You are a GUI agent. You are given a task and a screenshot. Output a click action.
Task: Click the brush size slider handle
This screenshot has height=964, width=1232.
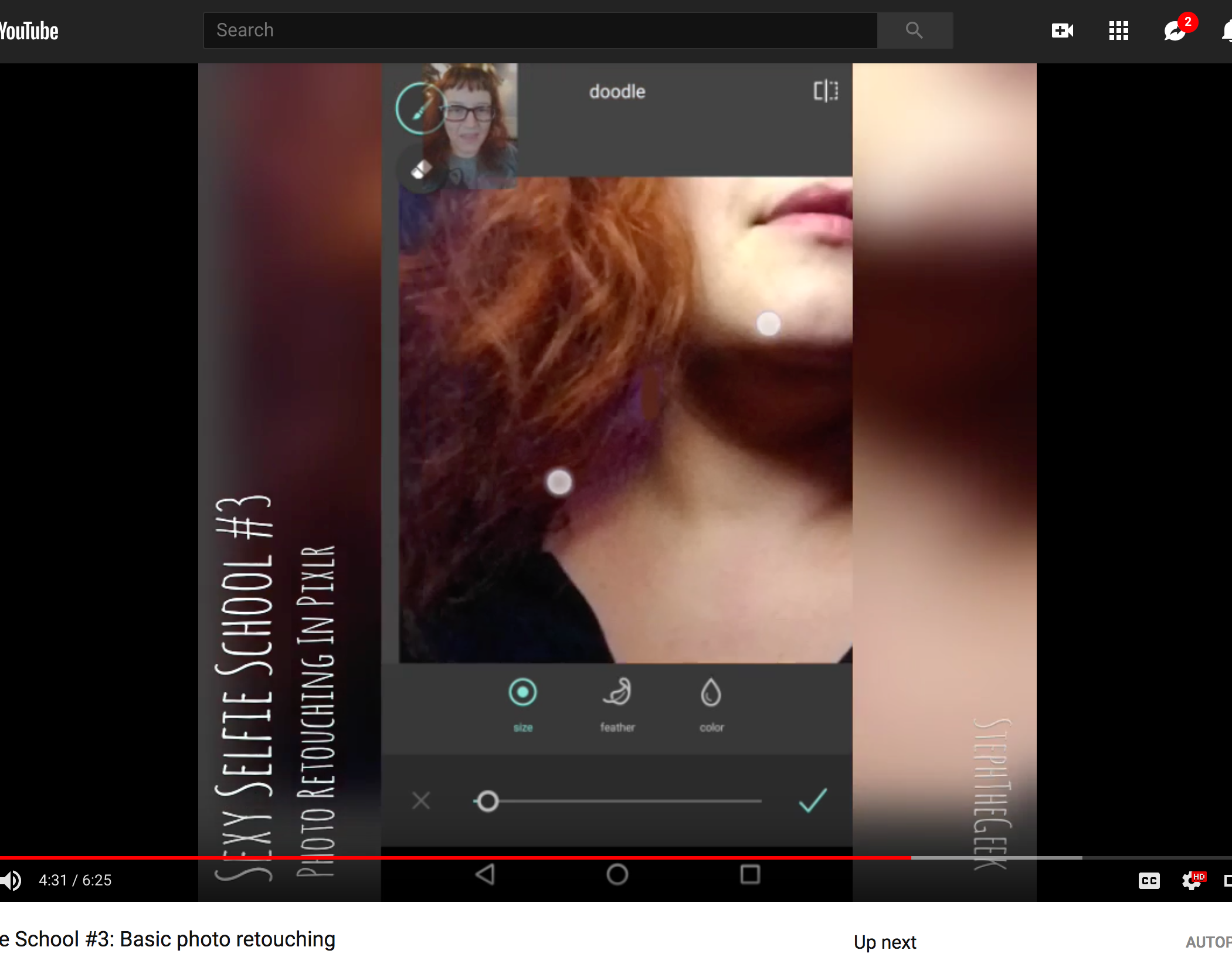click(487, 801)
